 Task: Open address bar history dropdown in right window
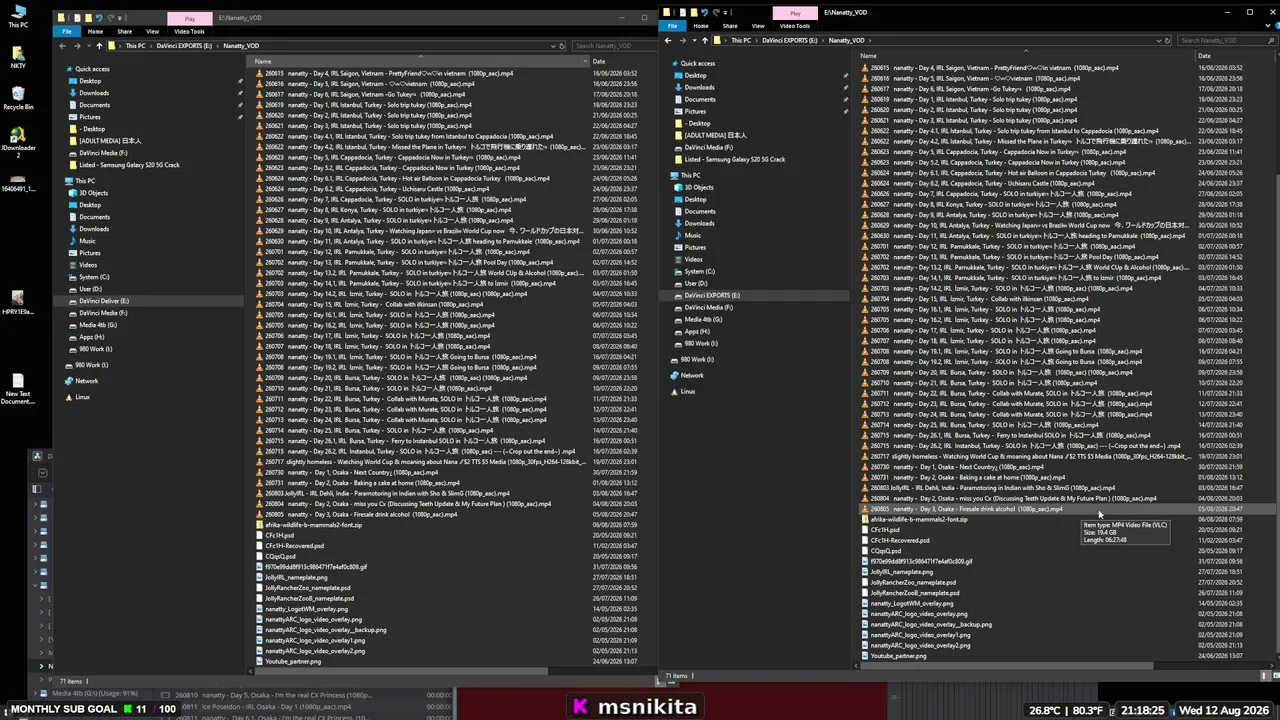point(1158,40)
